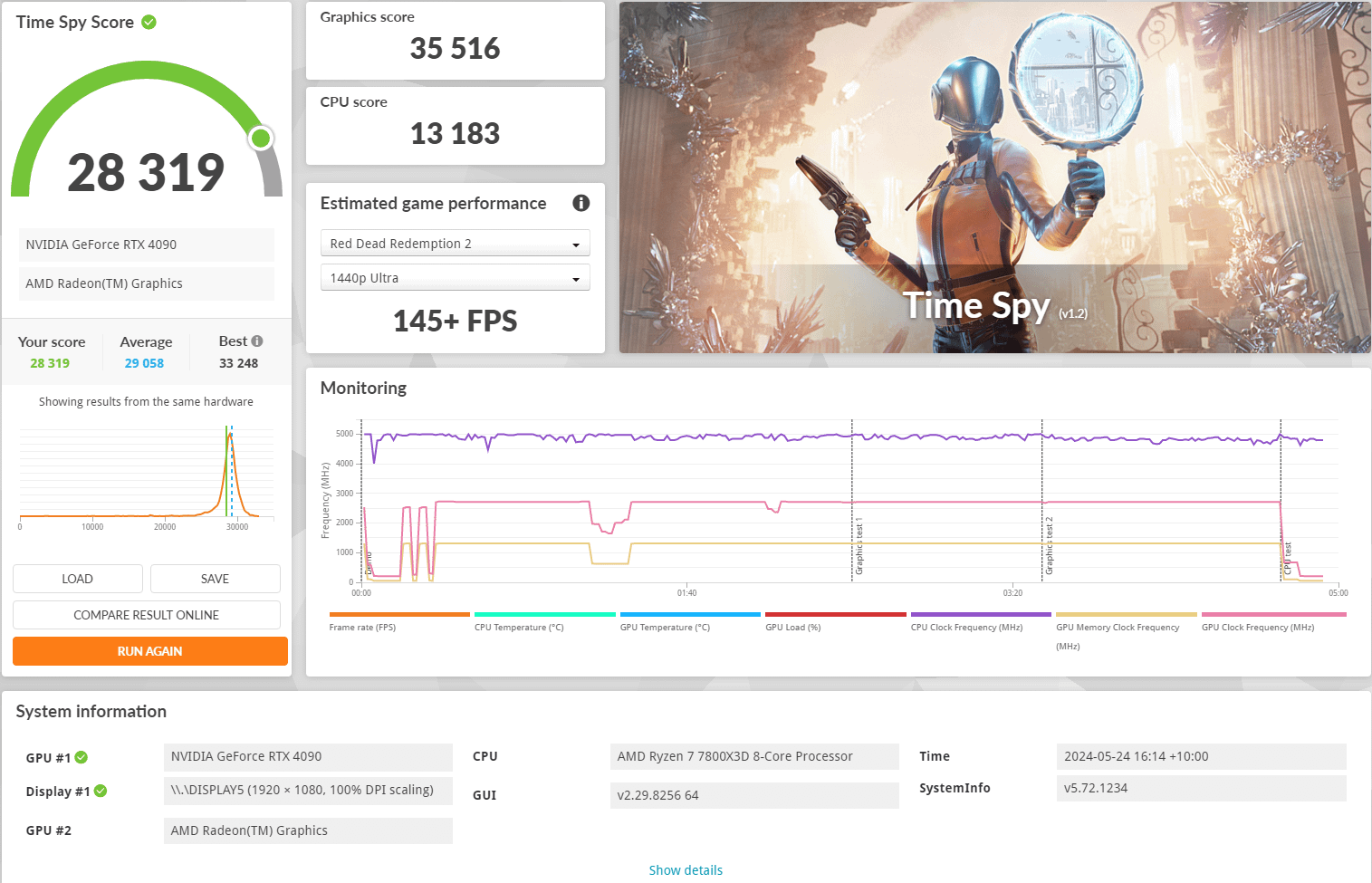The width and height of the screenshot is (1372, 883).
Task: Select the AMD Radeon(TM) Graphics score row
Action: click(147, 283)
